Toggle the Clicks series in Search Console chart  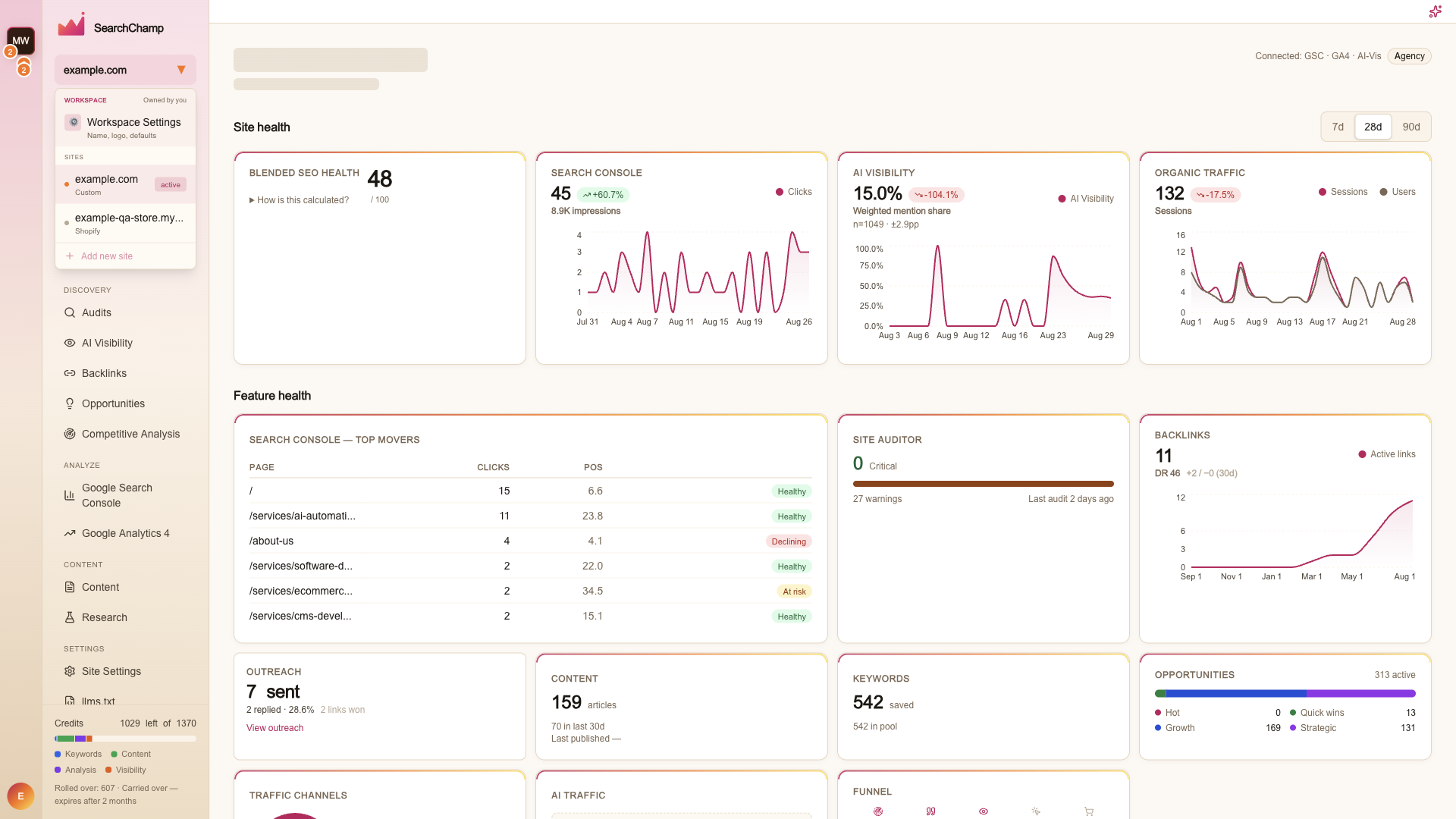(793, 192)
